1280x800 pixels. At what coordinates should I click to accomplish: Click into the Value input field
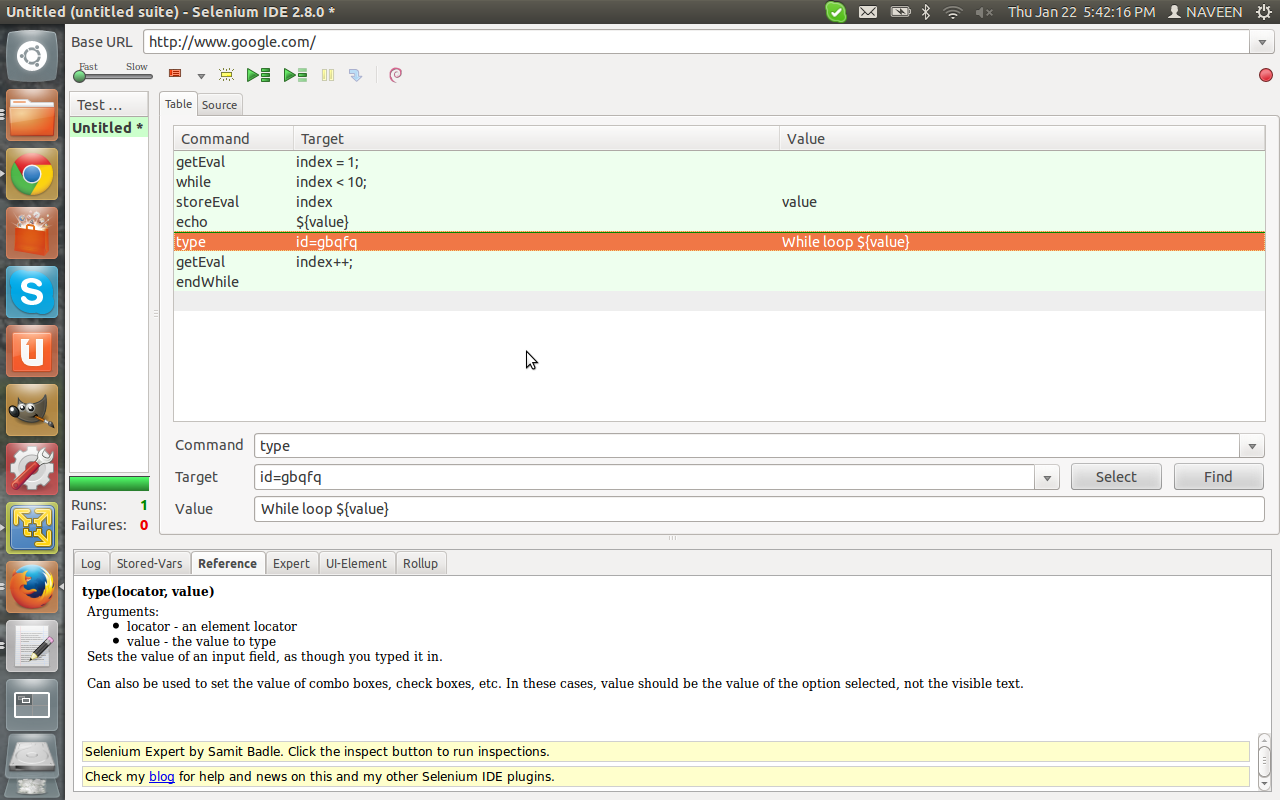(x=759, y=509)
